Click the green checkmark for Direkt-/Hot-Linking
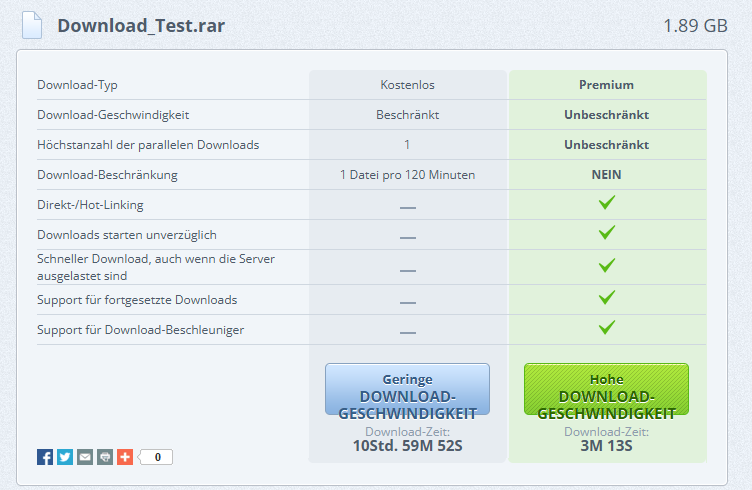 (607, 202)
